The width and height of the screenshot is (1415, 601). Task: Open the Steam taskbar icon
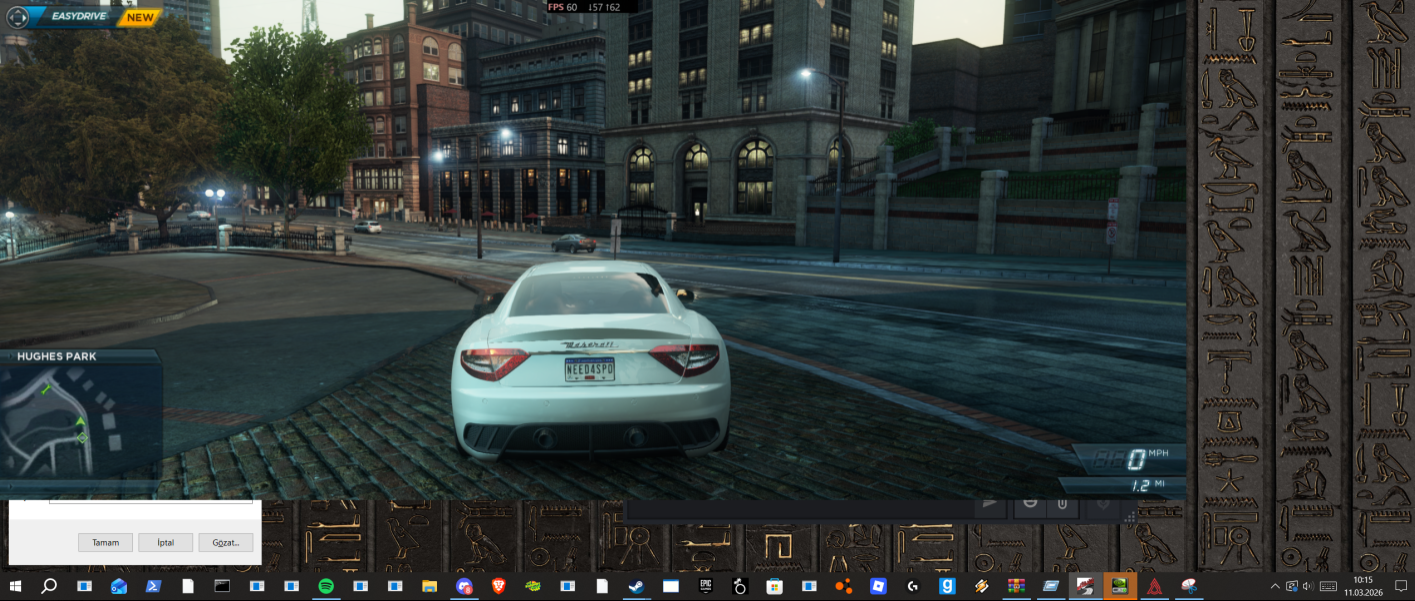pyautogui.click(x=636, y=586)
